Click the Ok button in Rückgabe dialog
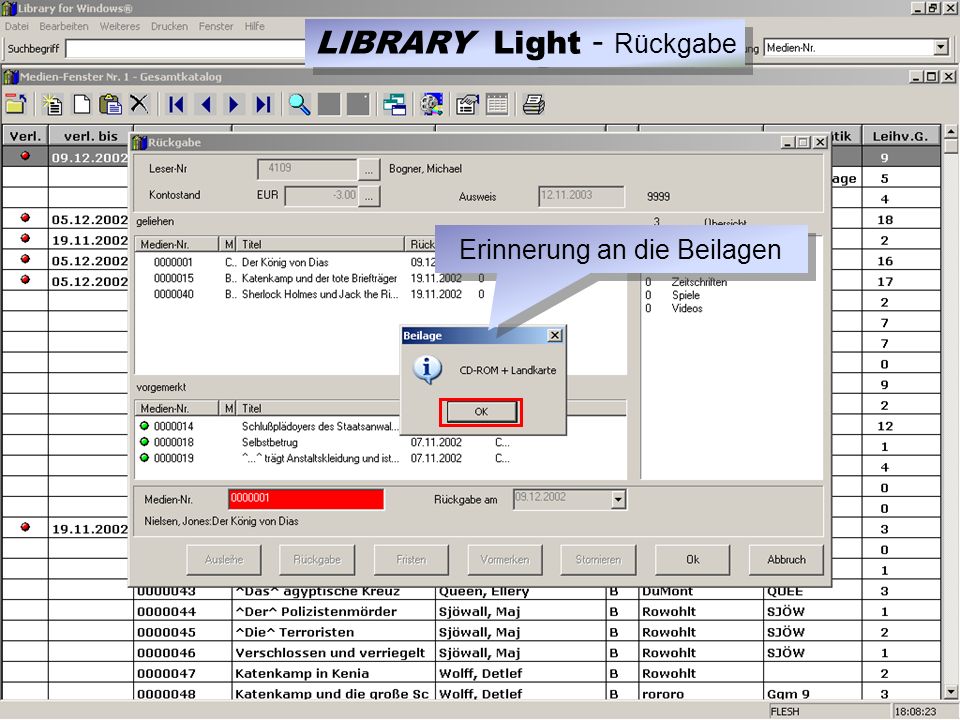Image resolution: width=960 pixels, height=720 pixels. [x=692, y=560]
